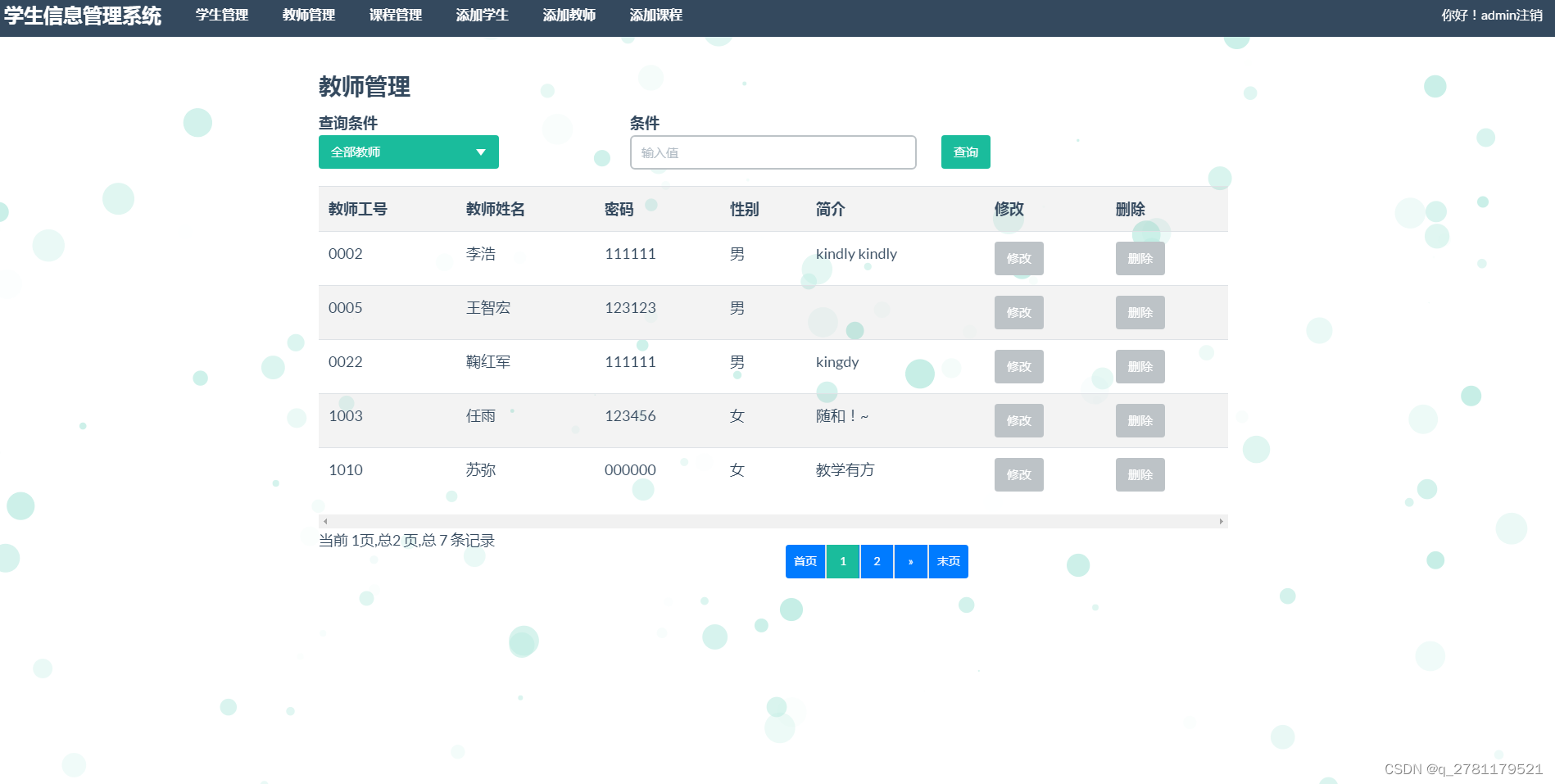The image size is (1555, 784).
Task: Click teacher ID cell 0022
Action: (346, 362)
